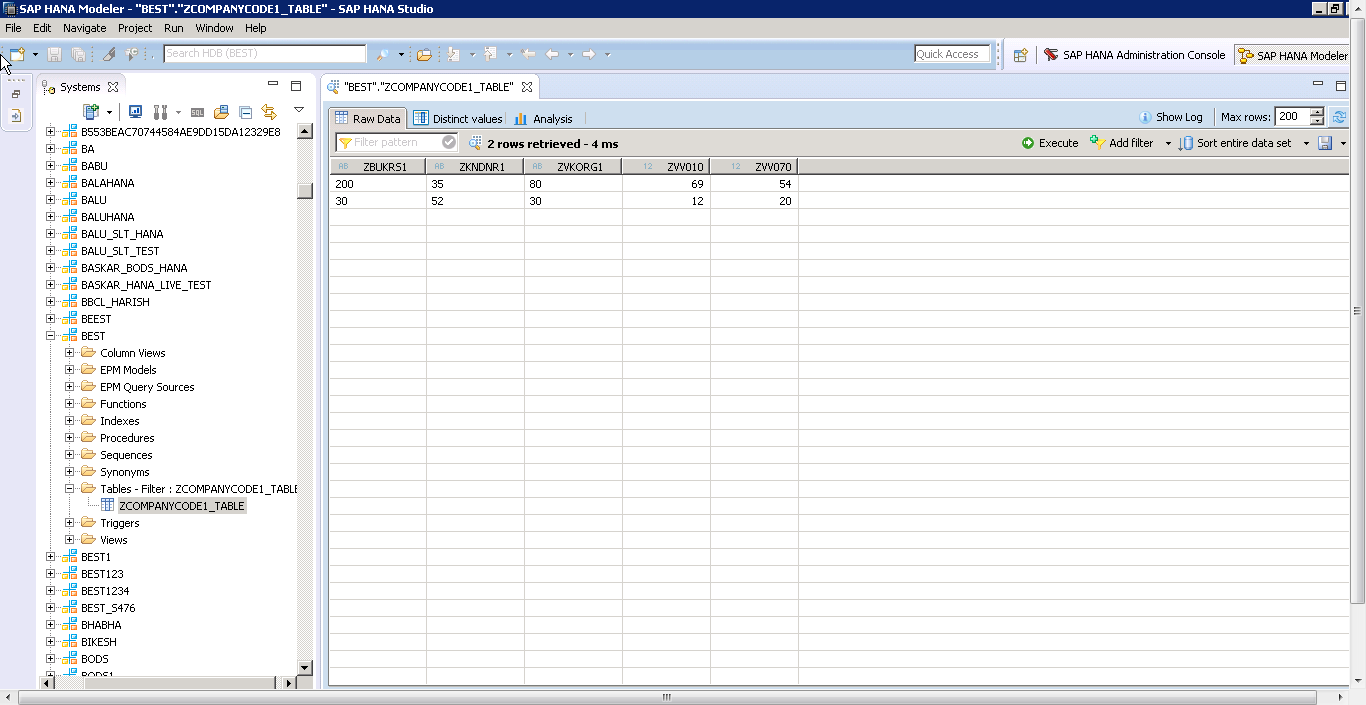Select the ZCOMPANYCODE1_TABLE tree item
Screen dimensions: 1366x705
pos(182,505)
